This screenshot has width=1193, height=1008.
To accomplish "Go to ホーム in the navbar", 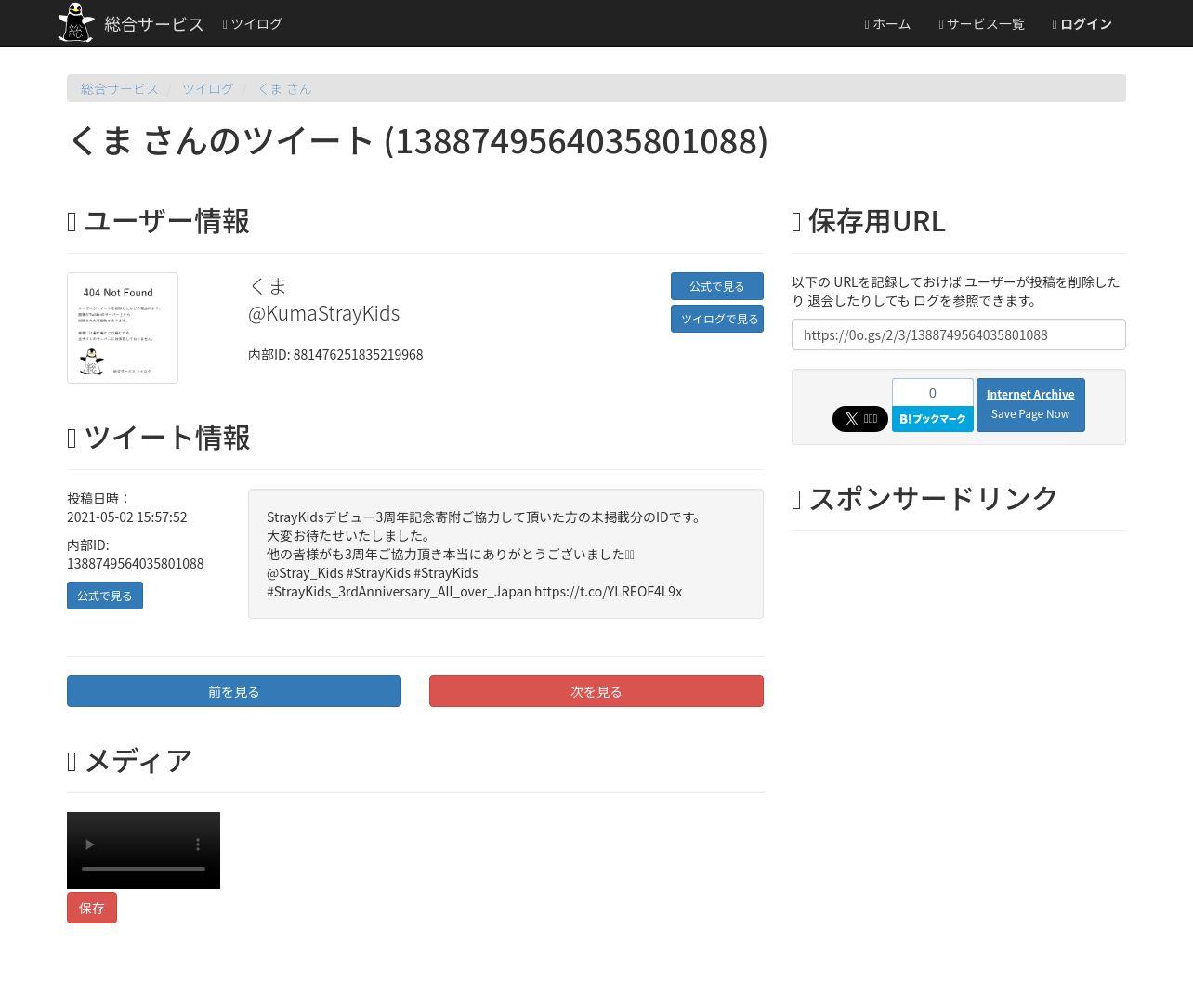I will pyautogui.click(x=887, y=23).
